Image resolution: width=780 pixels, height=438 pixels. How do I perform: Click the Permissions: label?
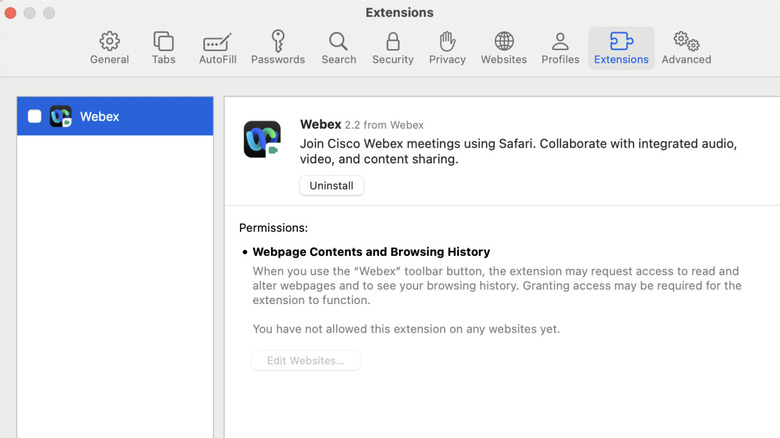[x=273, y=227]
